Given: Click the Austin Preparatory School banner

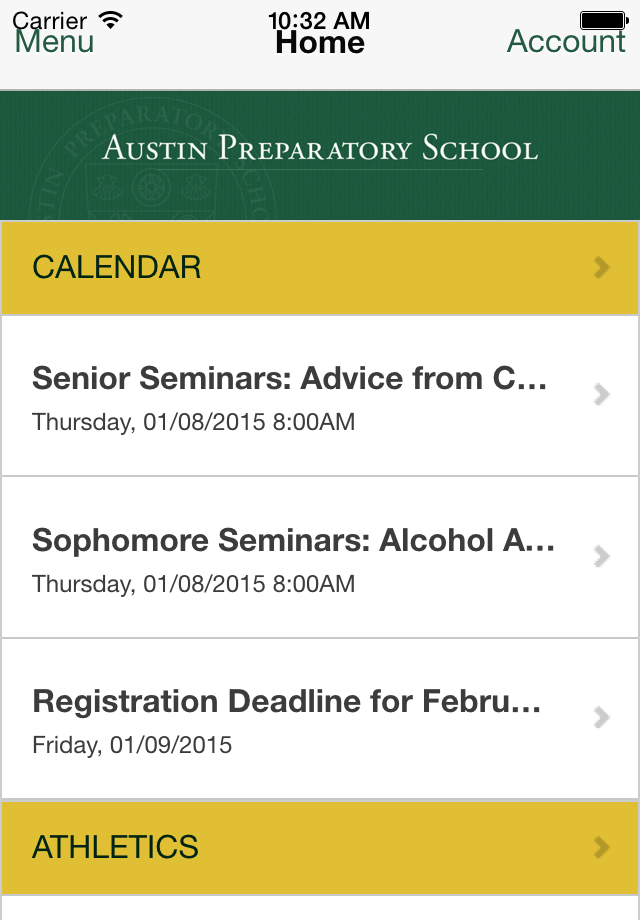Looking at the screenshot, I should (x=320, y=155).
